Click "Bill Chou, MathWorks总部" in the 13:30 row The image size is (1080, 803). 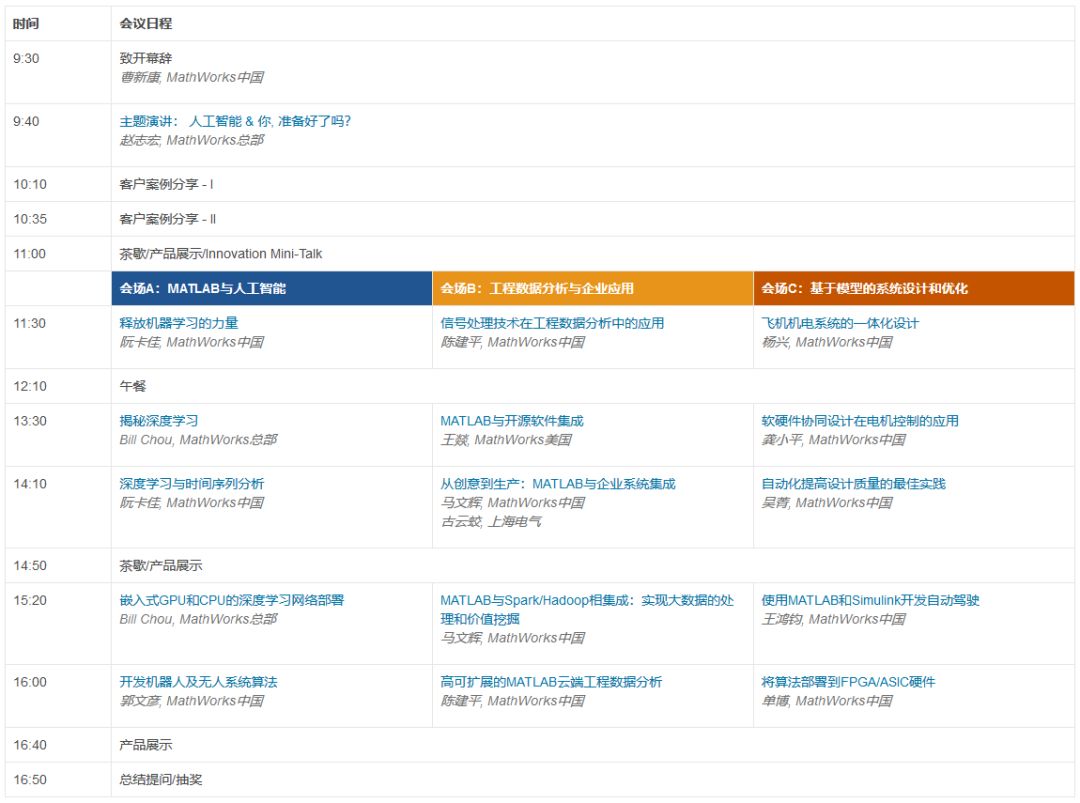pos(198,439)
